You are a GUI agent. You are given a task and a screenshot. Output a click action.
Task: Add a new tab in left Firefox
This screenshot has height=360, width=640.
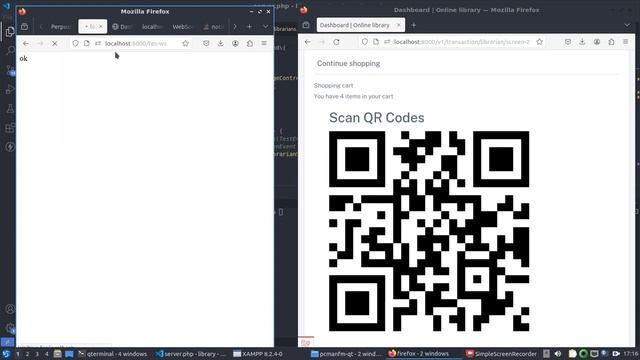click(x=249, y=27)
